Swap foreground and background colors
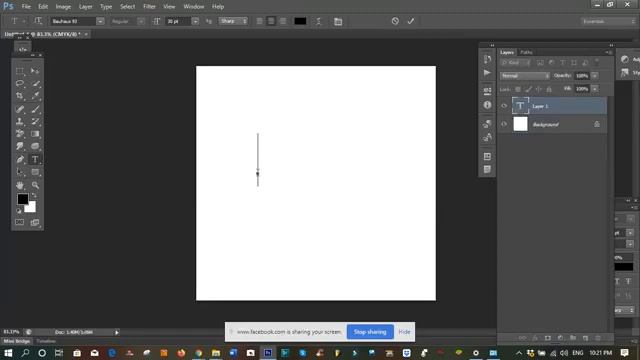The height and width of the screenshot is (360, 640). point(34,196)
